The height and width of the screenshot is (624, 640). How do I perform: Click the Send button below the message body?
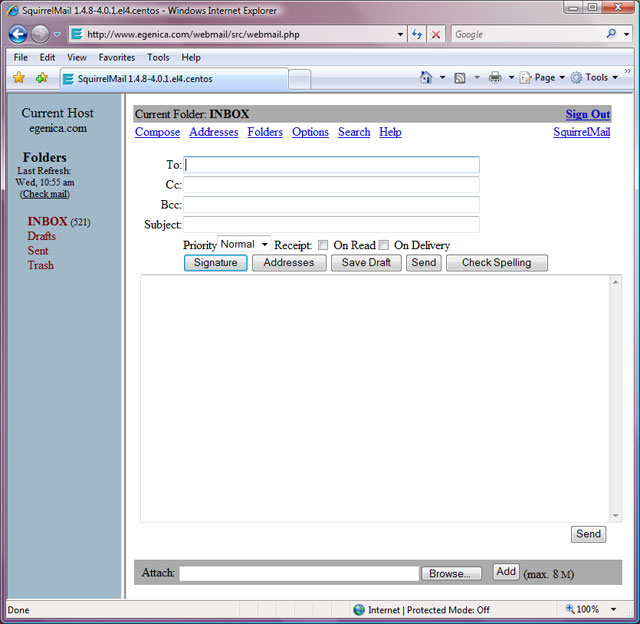pos(588,534)
